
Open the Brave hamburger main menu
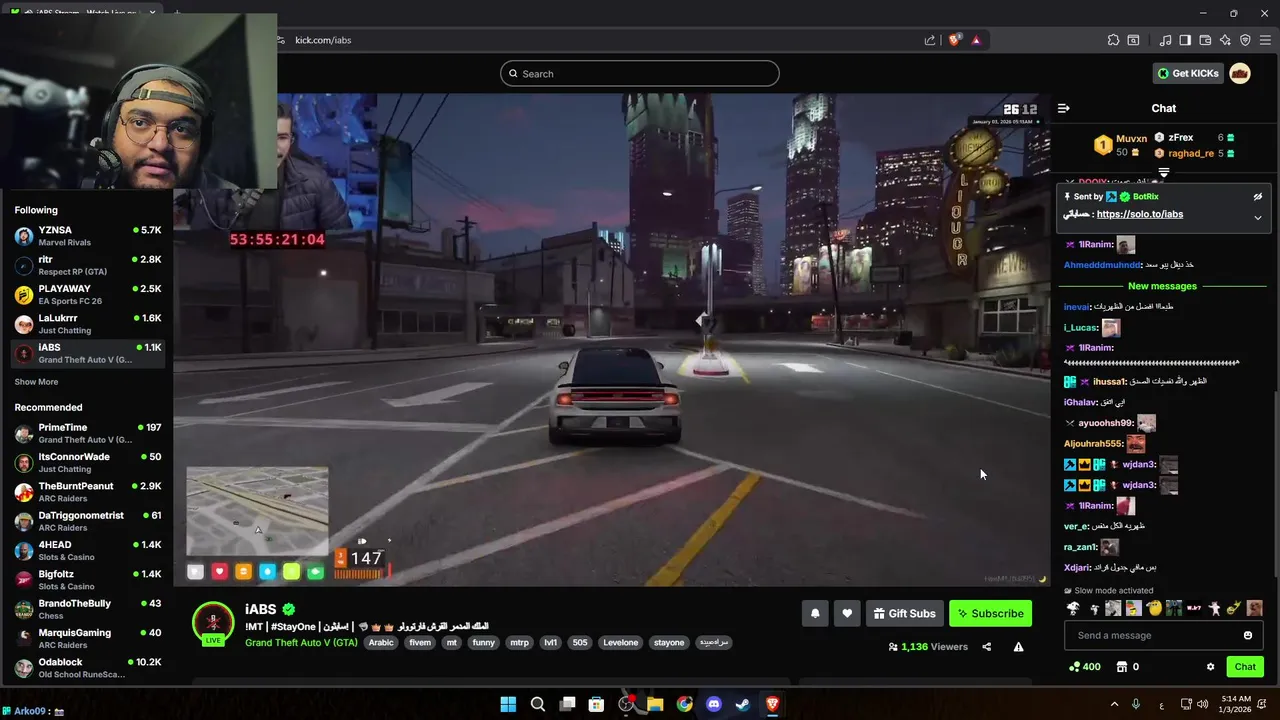pyautogui.click(x=1265, y=40)
